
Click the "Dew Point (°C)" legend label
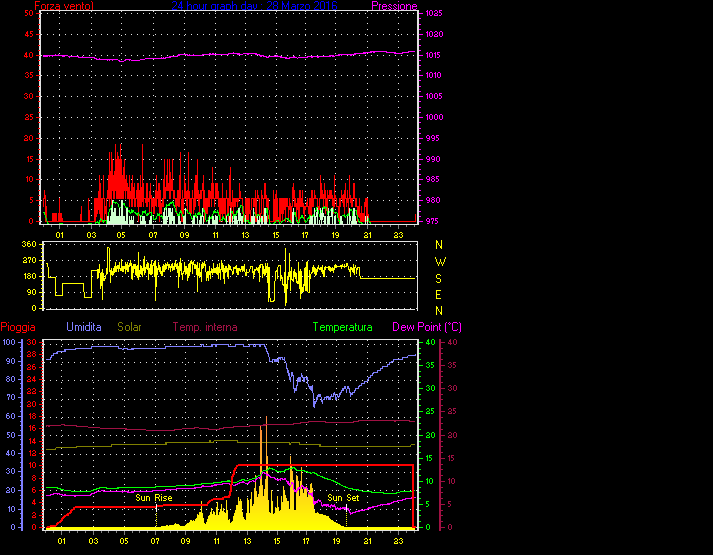pyautogui.click(x=427, y=327)
